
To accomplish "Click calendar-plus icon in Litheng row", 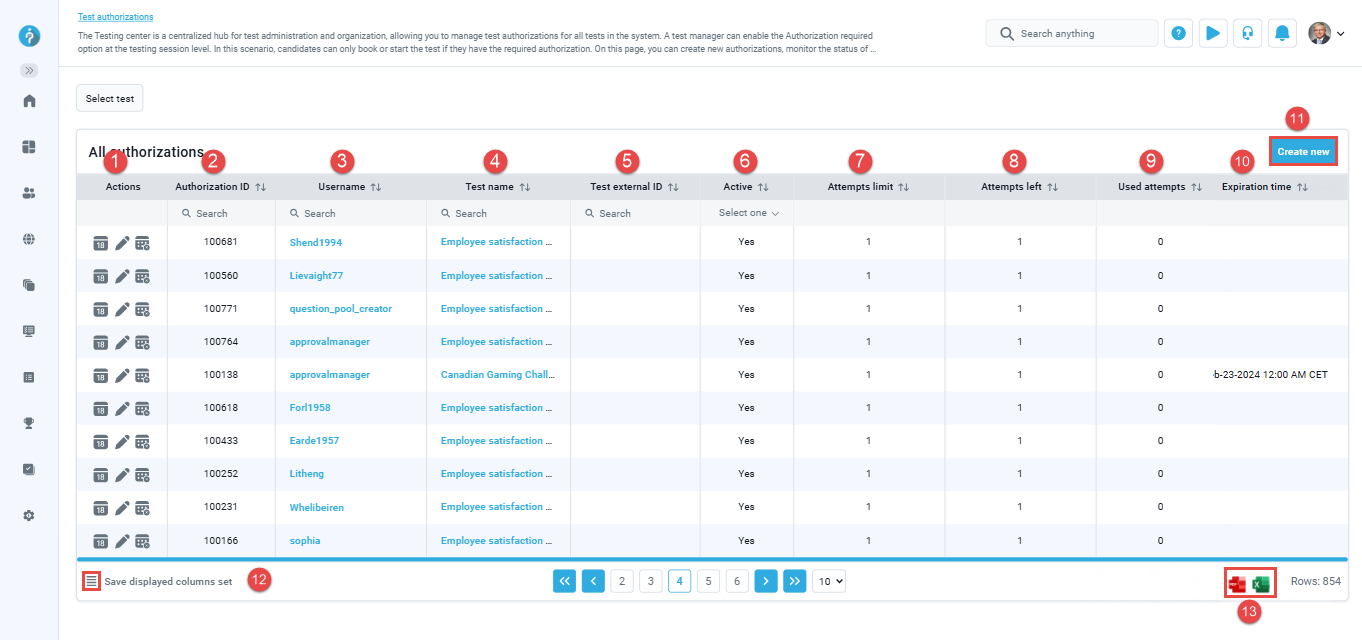I will point(143,474).
